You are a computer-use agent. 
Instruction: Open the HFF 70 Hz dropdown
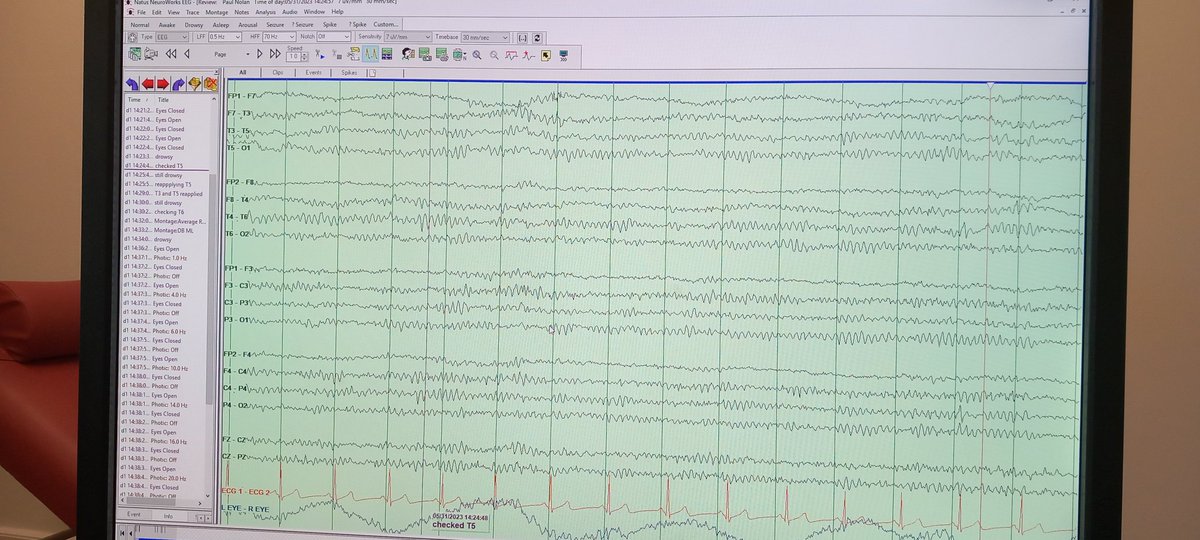278,36
